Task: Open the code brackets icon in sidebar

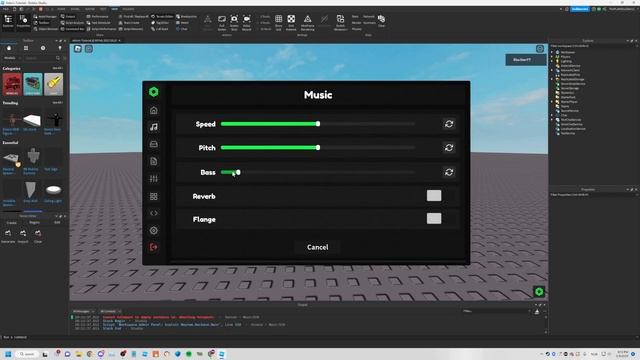Action: (153, 213)
